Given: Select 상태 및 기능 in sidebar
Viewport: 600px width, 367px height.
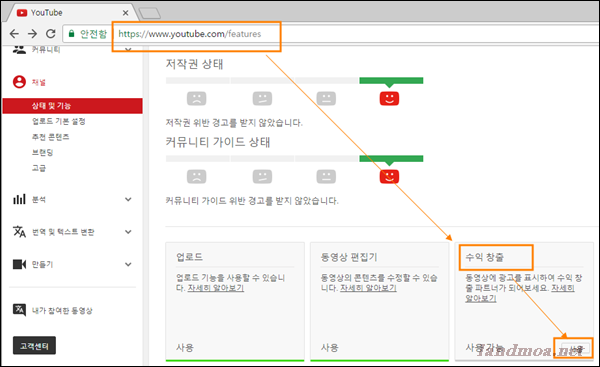Looking at the screenshot, I should tap(72, 106).
